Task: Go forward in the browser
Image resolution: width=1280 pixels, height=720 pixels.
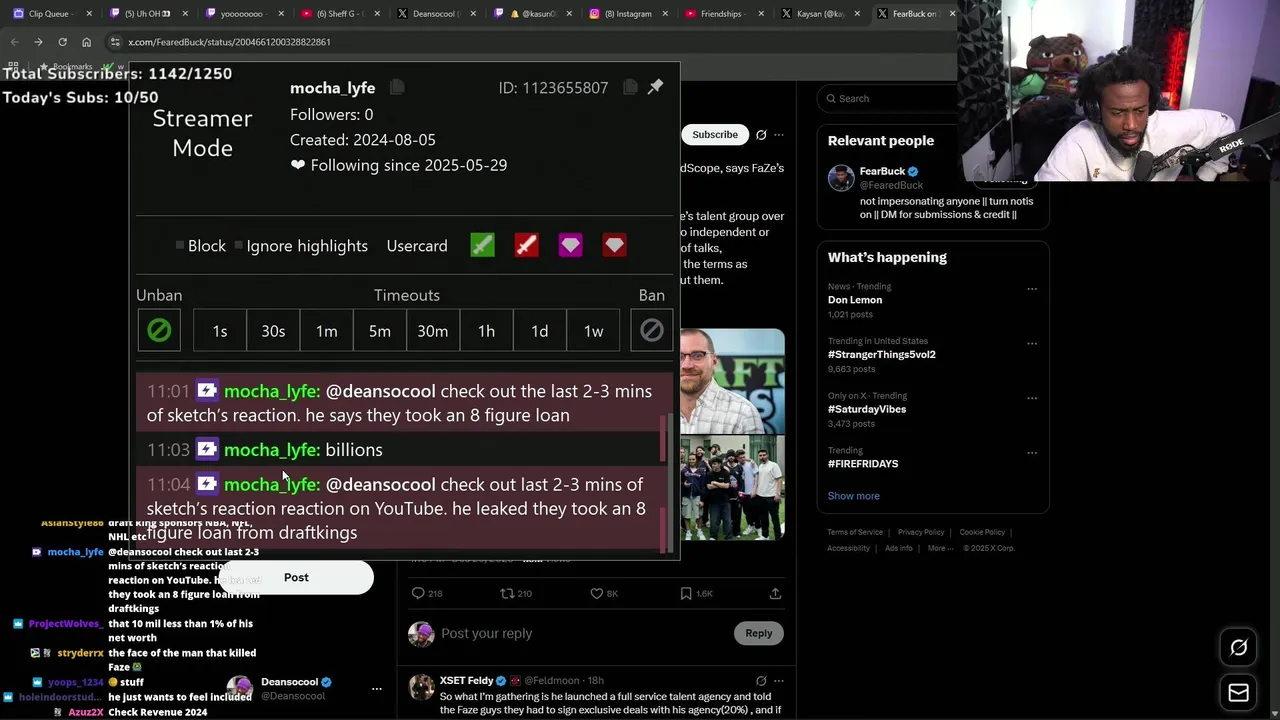Action: [x=38, y=42]
